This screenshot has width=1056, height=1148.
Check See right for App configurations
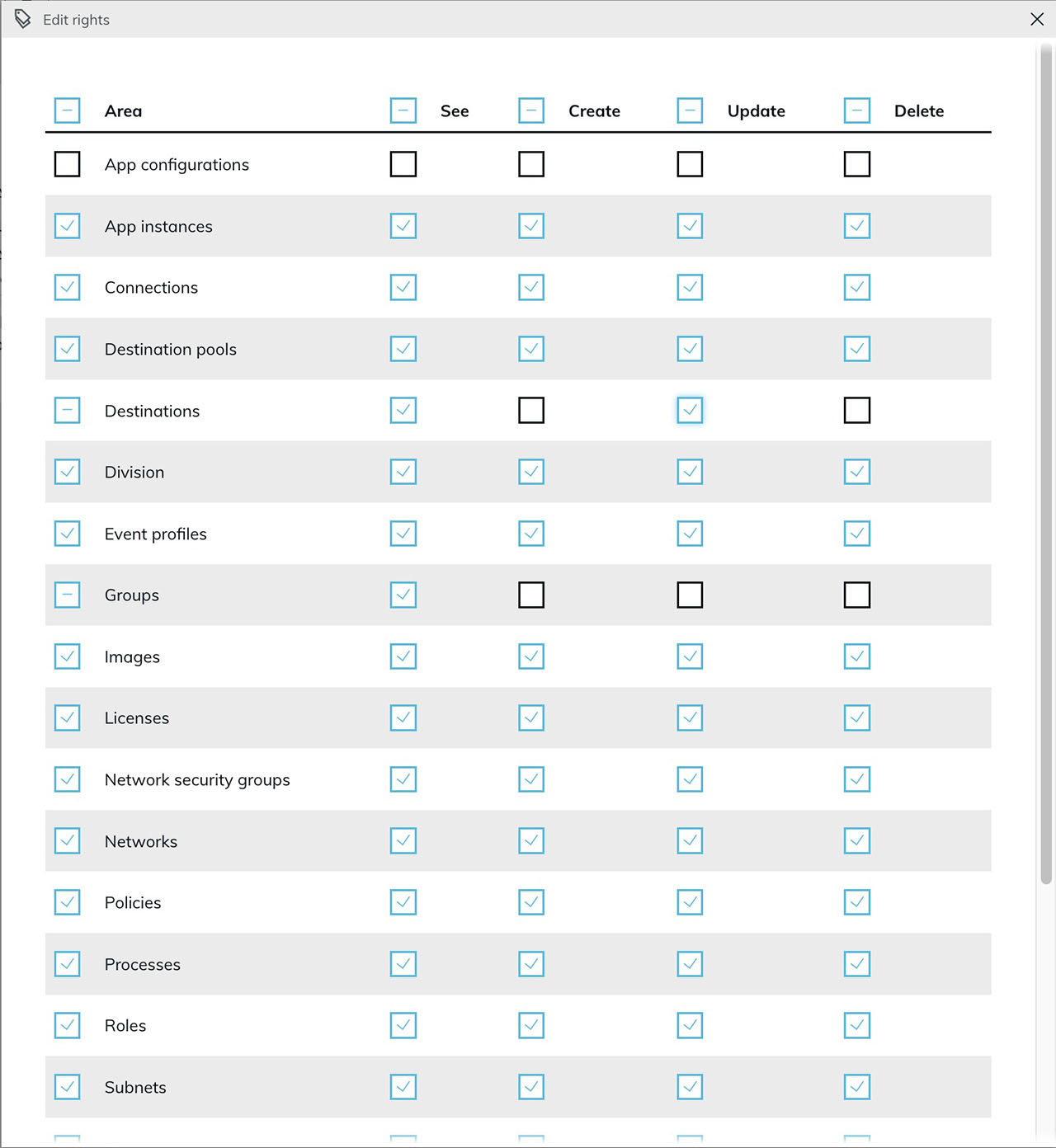(x=403, y=164)
